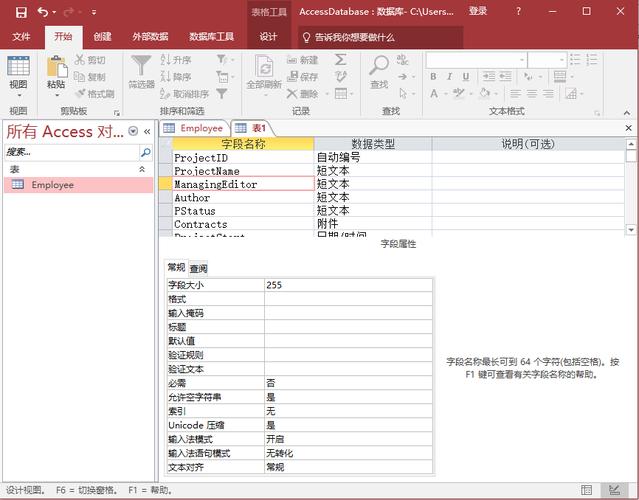This screenshot has width=639, height=500.
Task: Select the Contracts field name cell
Action: pos(243,224)
